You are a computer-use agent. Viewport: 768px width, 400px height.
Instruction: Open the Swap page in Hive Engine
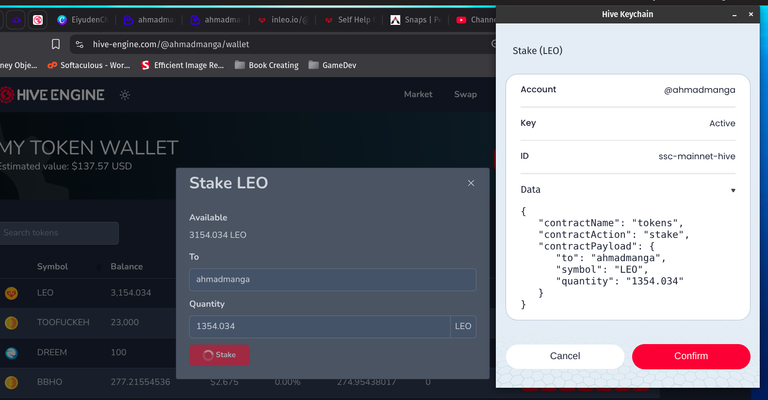pyautogui.click(x=465, y=94)
